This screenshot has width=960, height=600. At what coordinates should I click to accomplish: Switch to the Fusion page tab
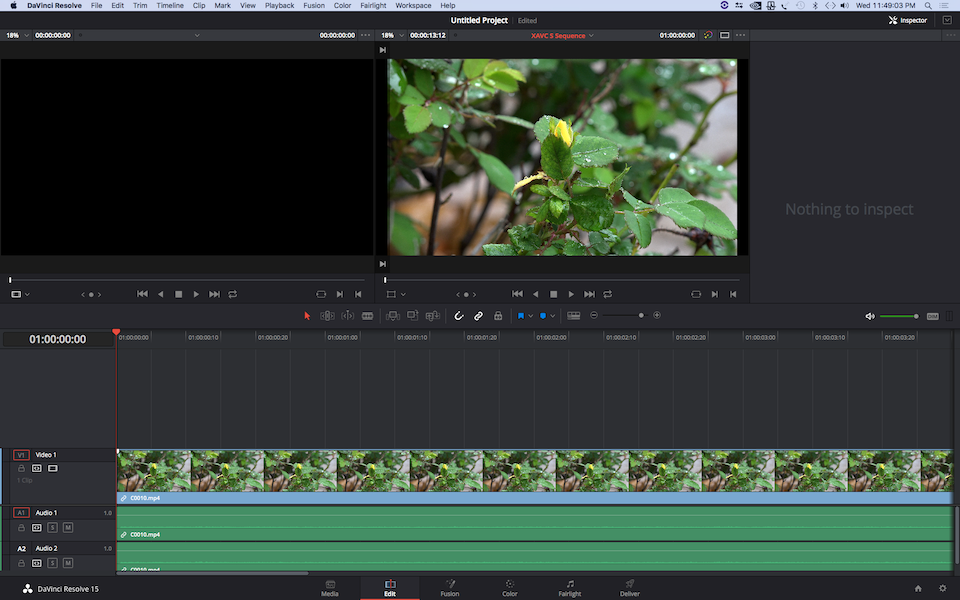coord(449,588)
